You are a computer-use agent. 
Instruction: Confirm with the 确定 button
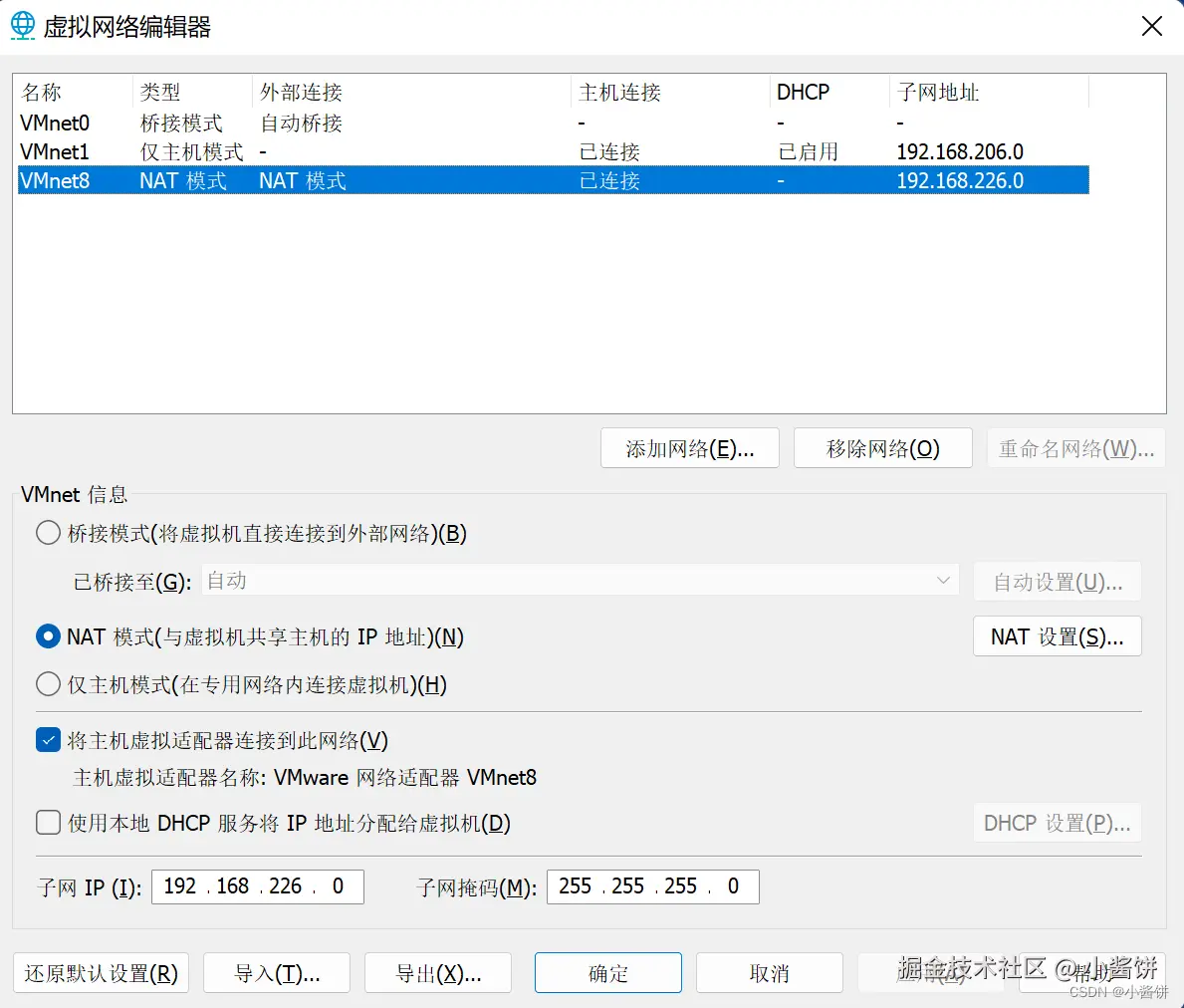point(607,972)
